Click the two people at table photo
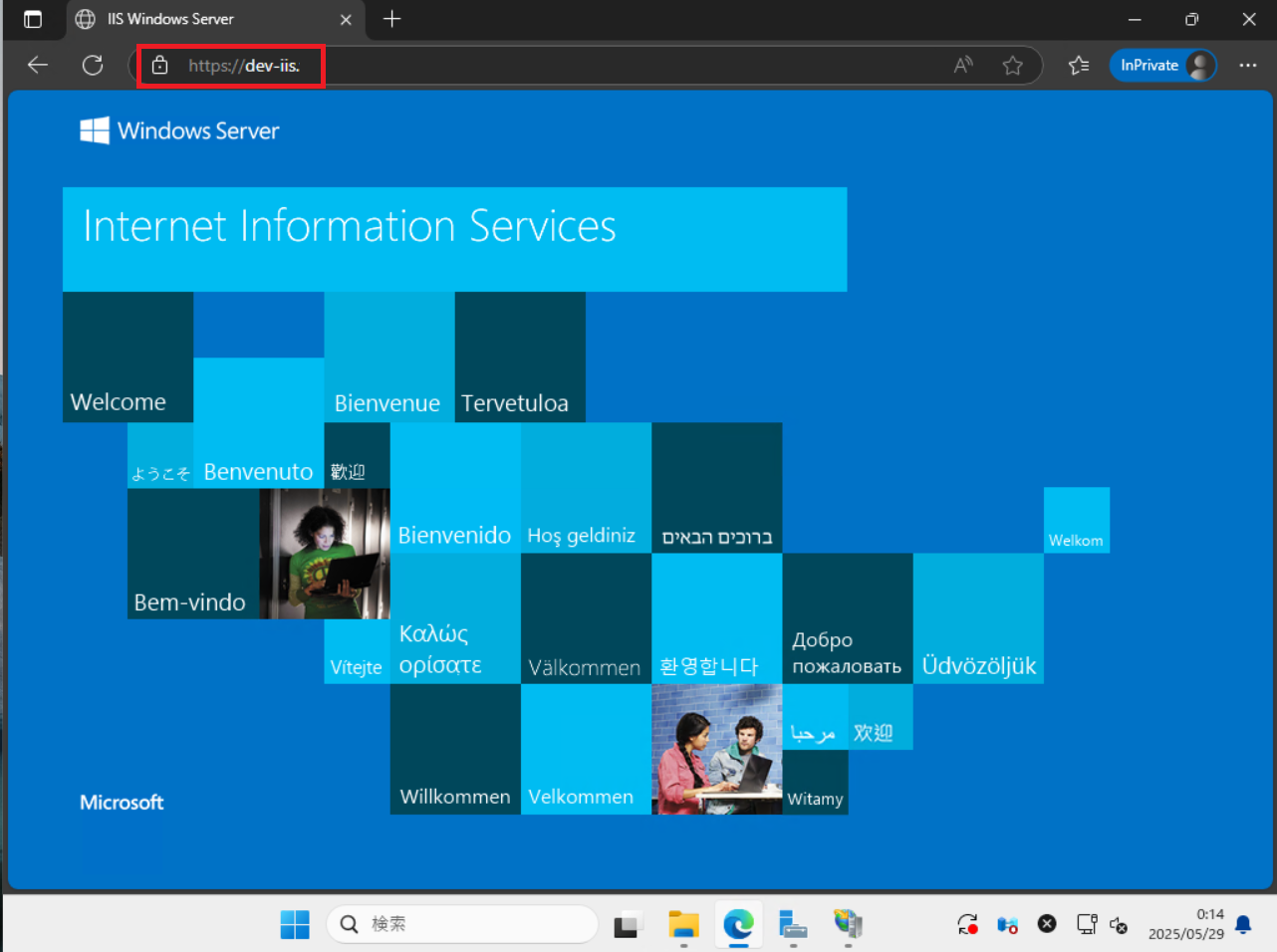Screen dimensions: 1277x952 pos(717,749)
